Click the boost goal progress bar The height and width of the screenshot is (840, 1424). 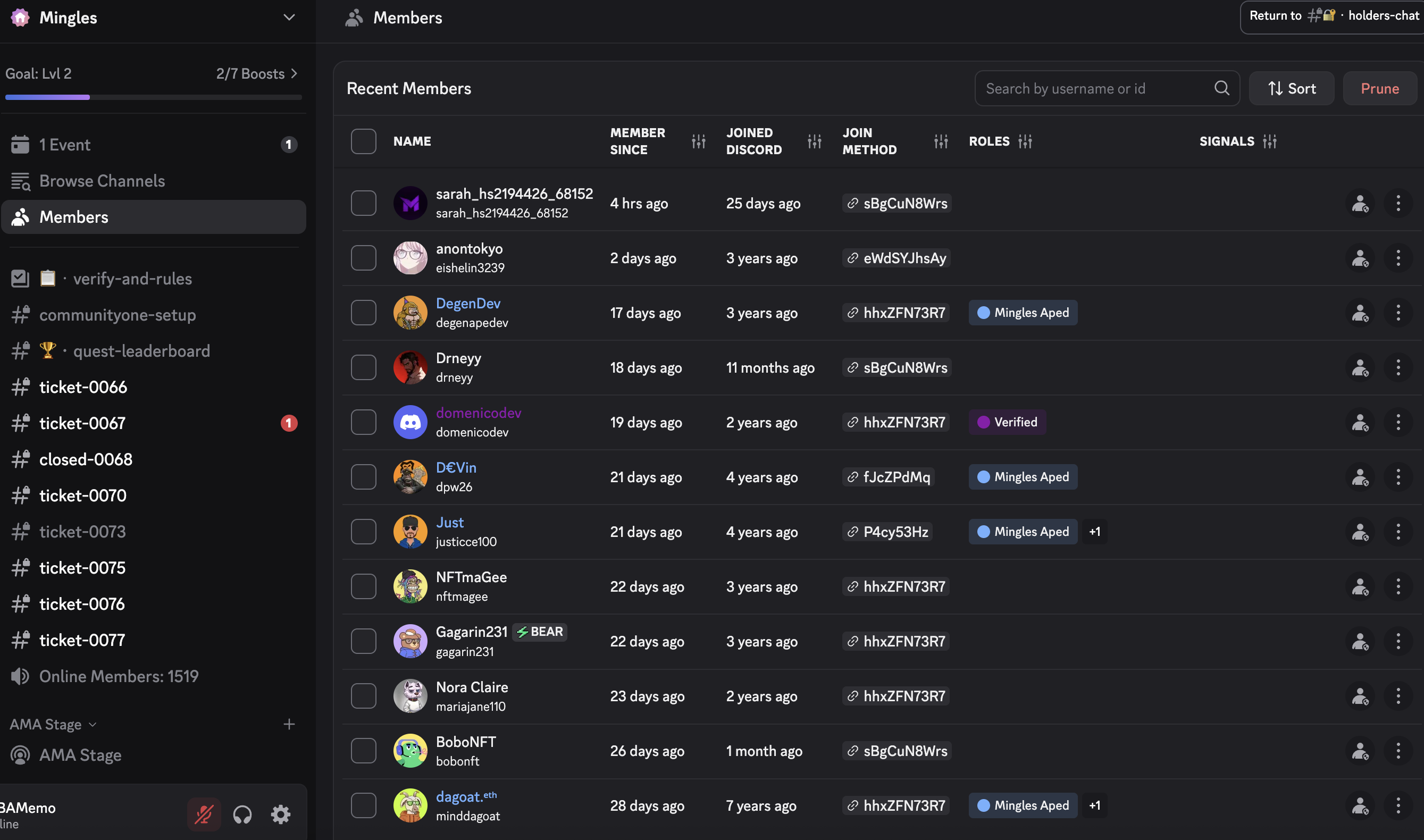pyautogui.click(x=153, y=97)
